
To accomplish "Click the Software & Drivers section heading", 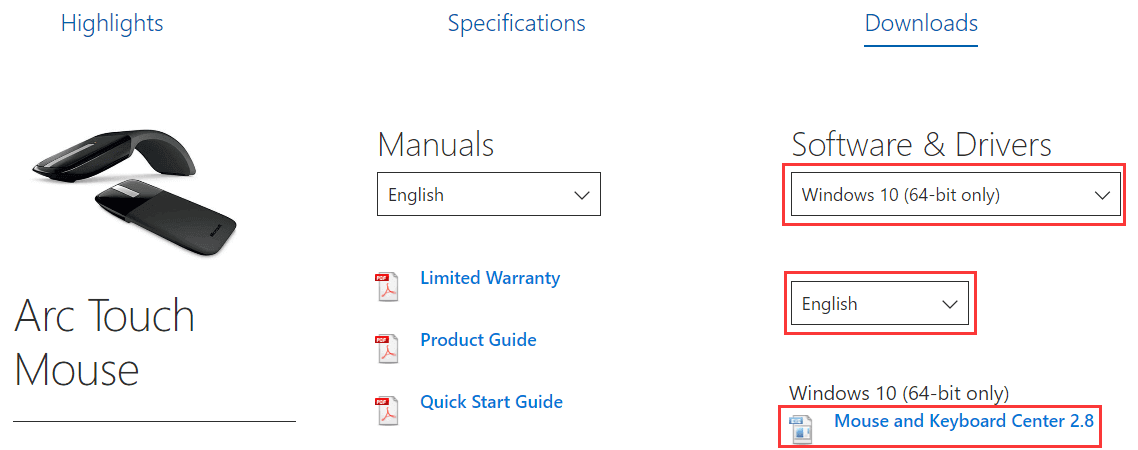I will [x=921, y=144].
